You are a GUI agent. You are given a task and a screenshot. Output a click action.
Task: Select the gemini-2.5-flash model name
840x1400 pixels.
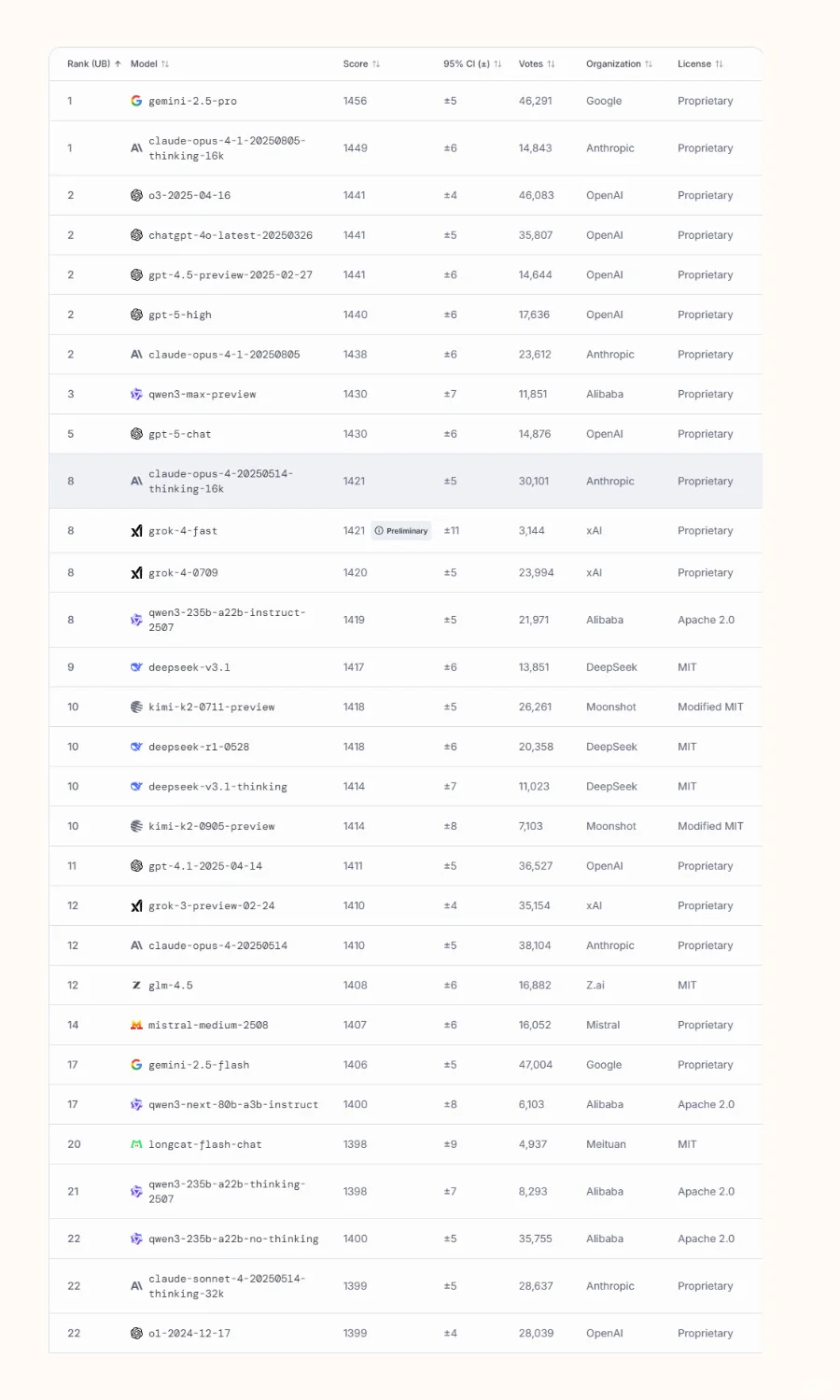tap(199, 1065)
